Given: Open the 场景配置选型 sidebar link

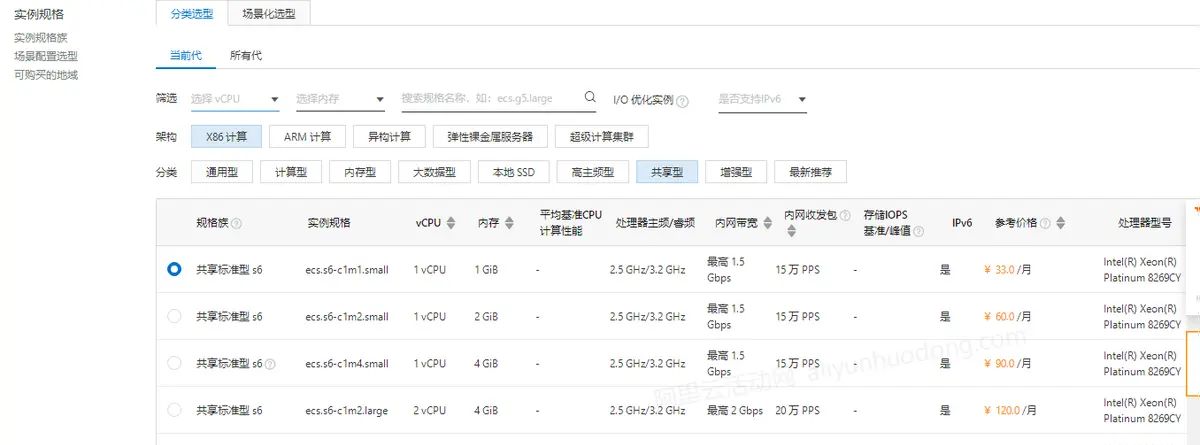Looking at the screenshot, I should [46, 56].
